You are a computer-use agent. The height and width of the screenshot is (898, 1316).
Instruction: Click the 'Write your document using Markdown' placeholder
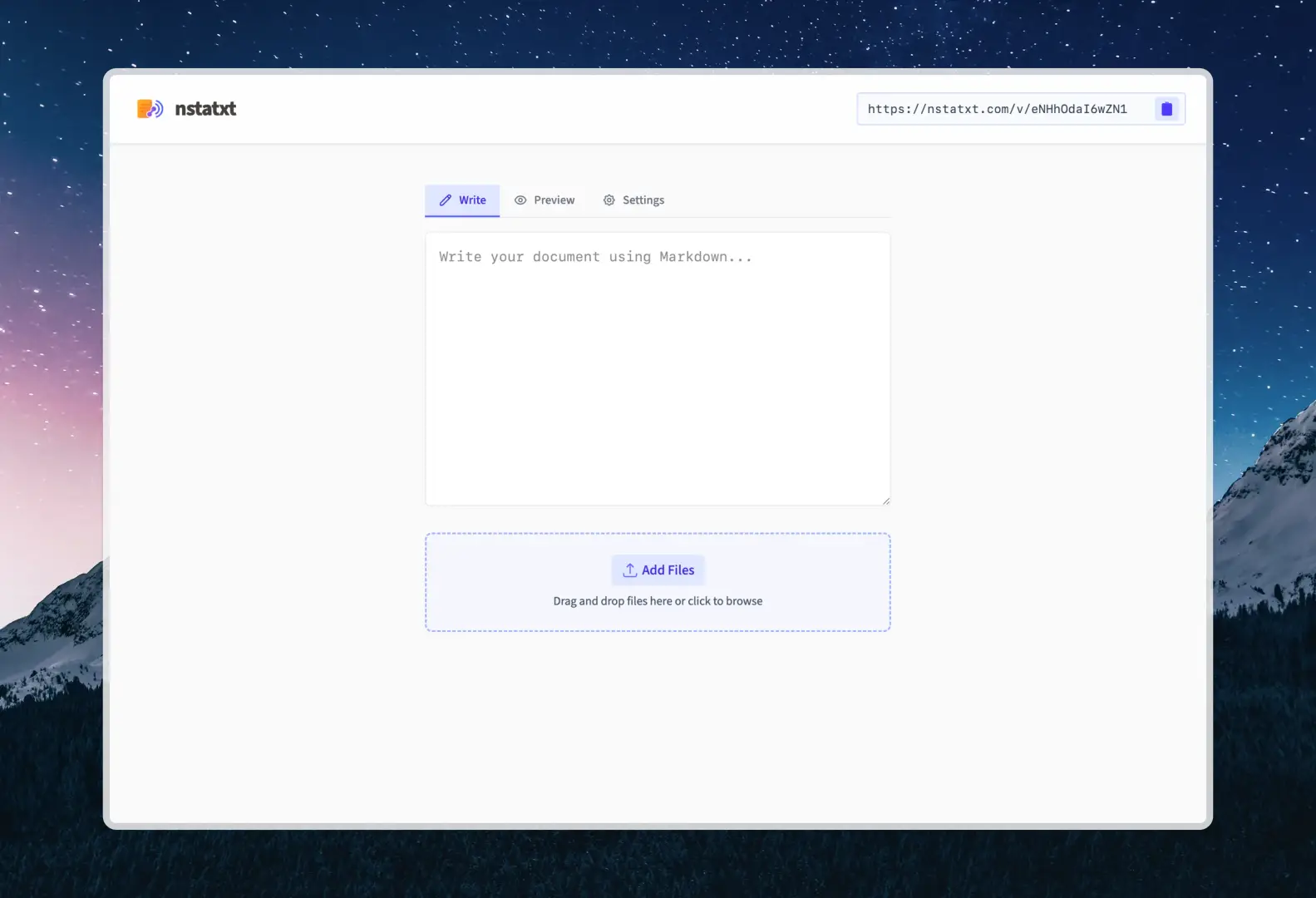tap(595, 257)
